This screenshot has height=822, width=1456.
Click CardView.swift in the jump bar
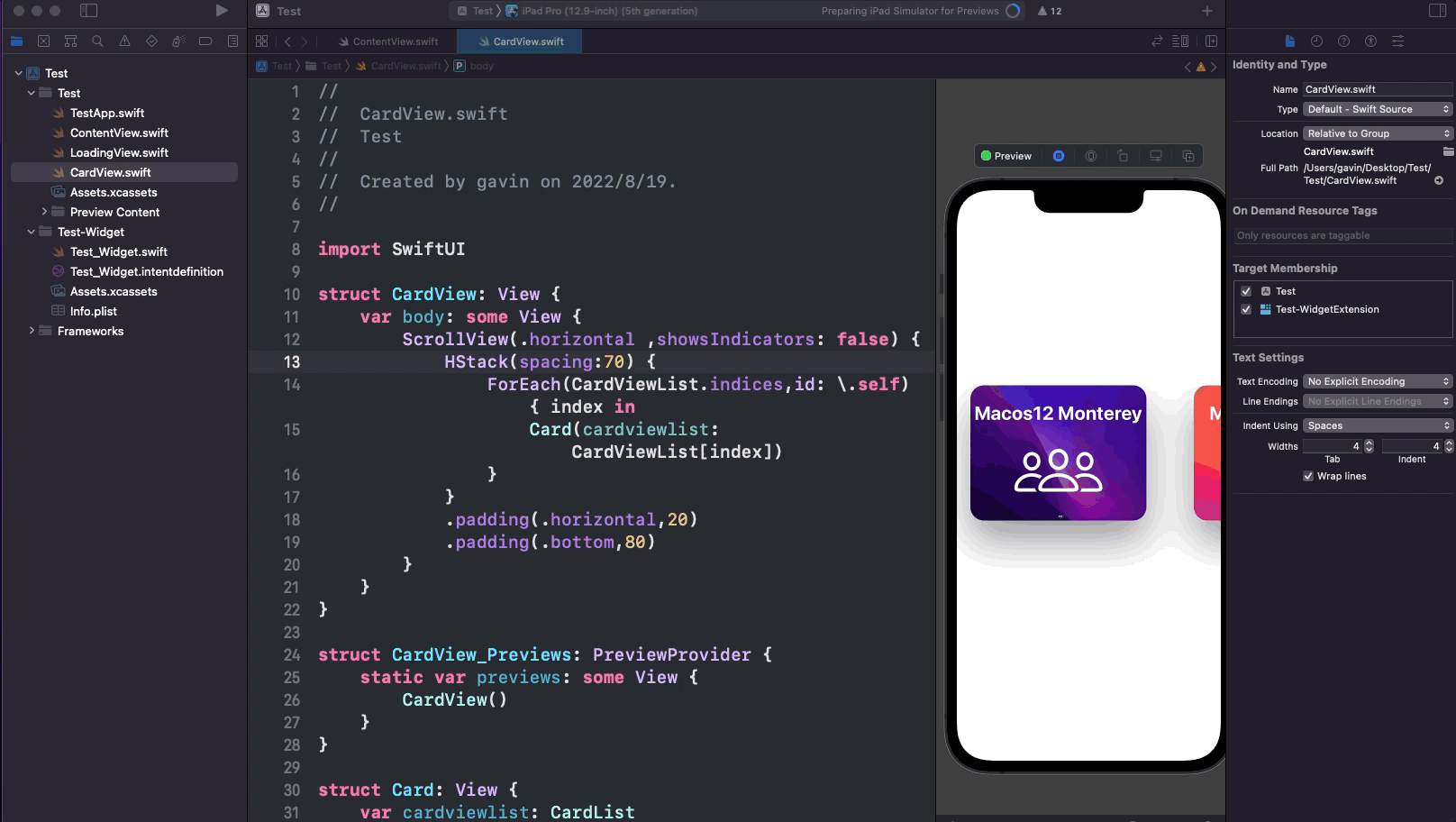tap(399, 66)
